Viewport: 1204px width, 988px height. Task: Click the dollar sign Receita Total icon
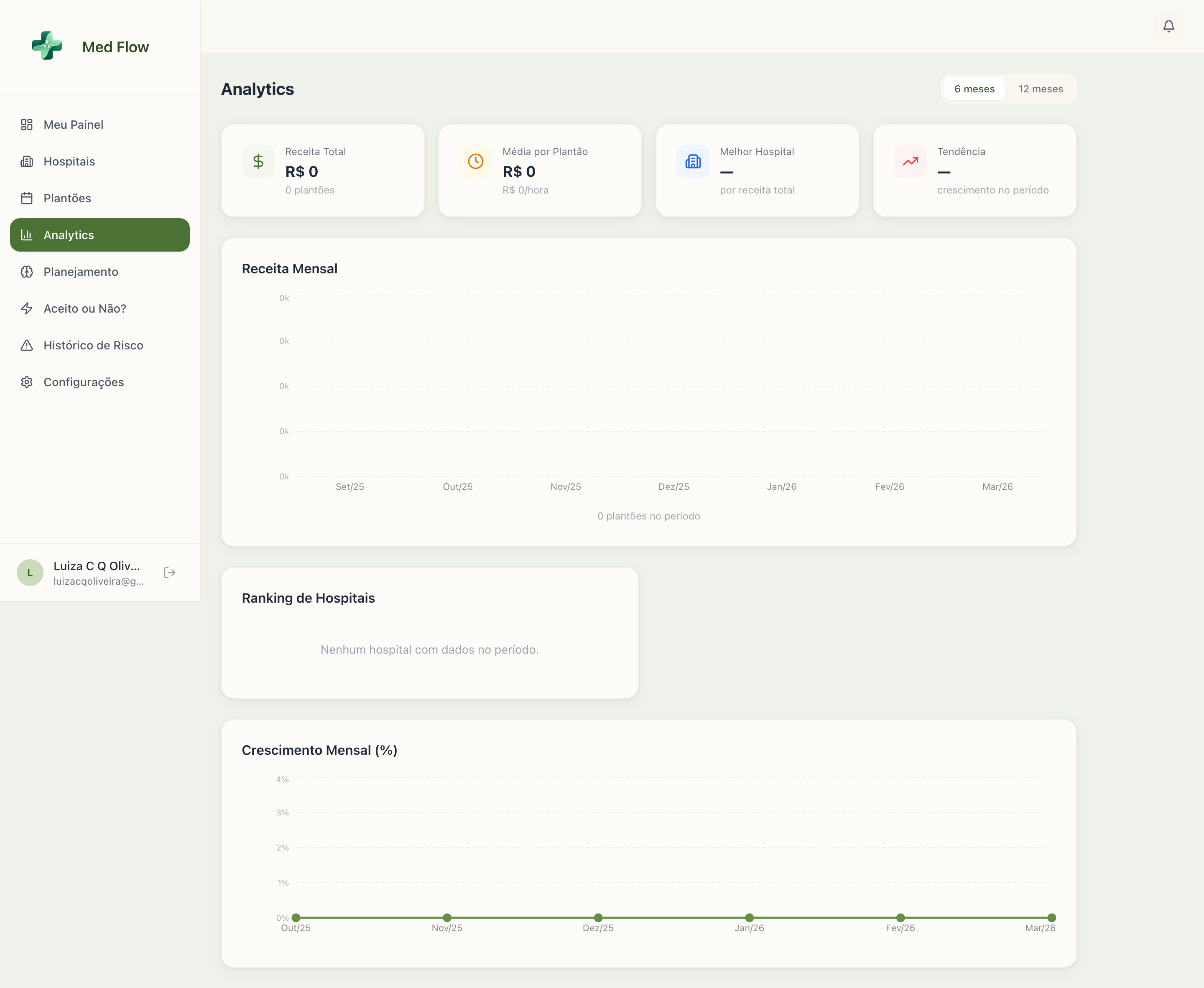click(258, 162)
